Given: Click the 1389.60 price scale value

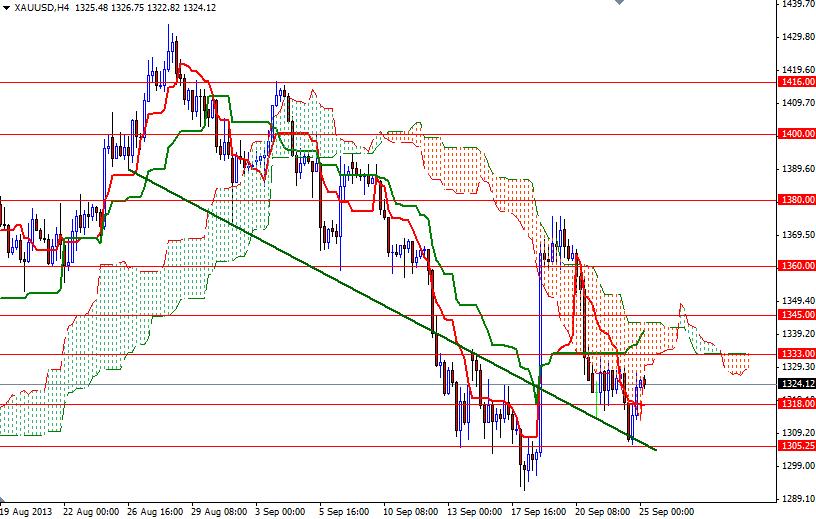Looking at the screenshot, I should point(798,169).
